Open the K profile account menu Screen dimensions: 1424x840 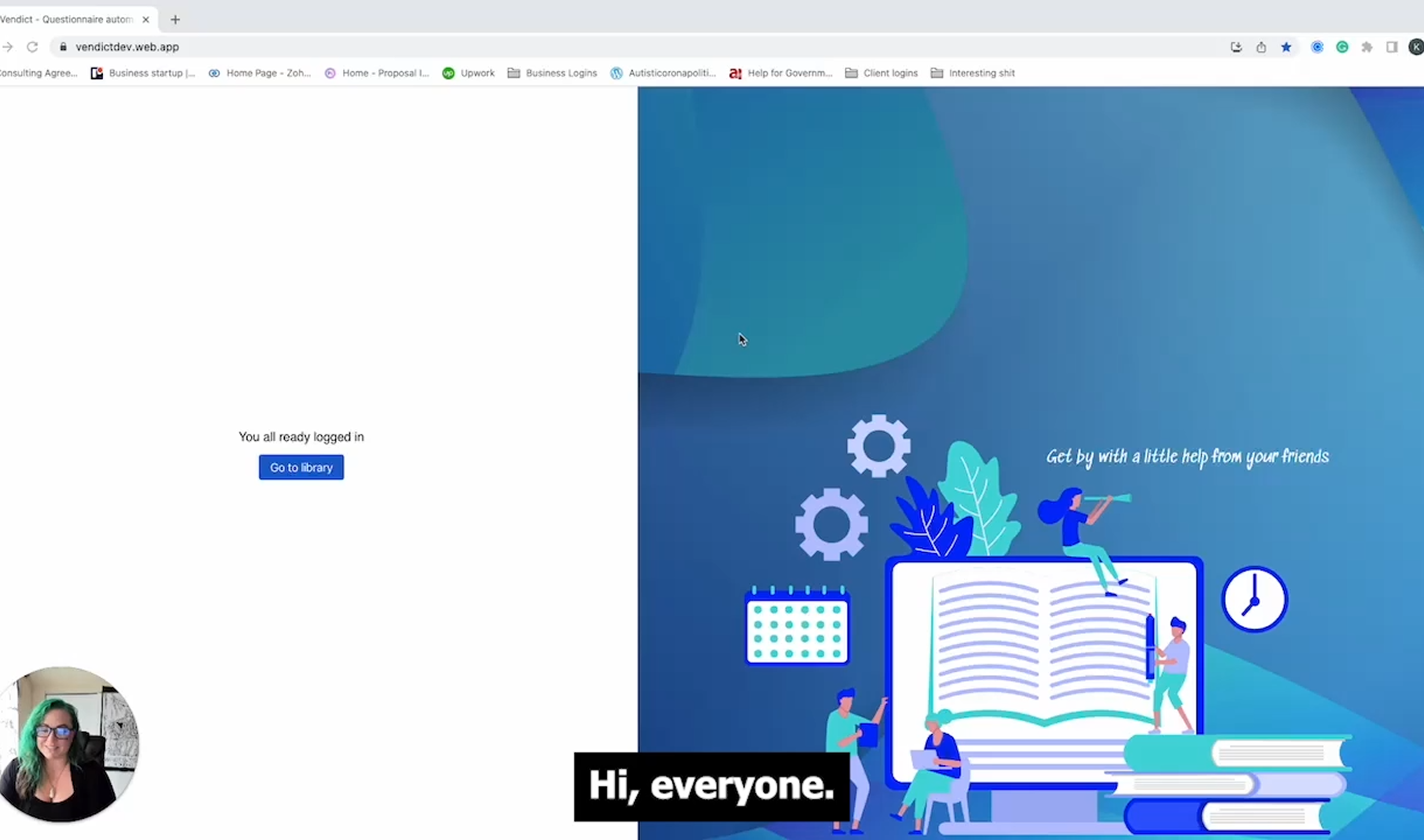pyautogui.click(x=1415, y=47)
